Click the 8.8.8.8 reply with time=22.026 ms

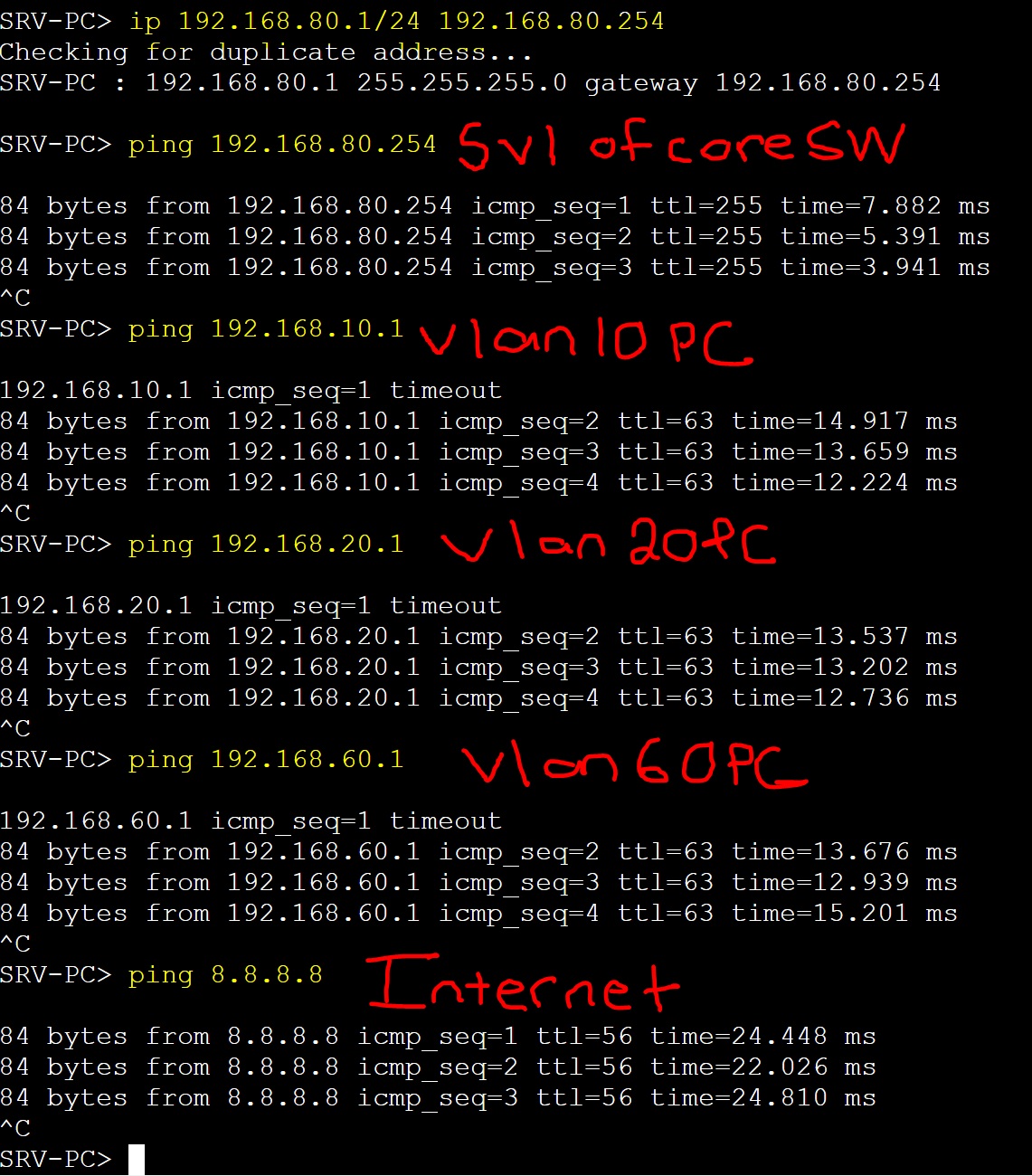click(x=438, y=1067)
